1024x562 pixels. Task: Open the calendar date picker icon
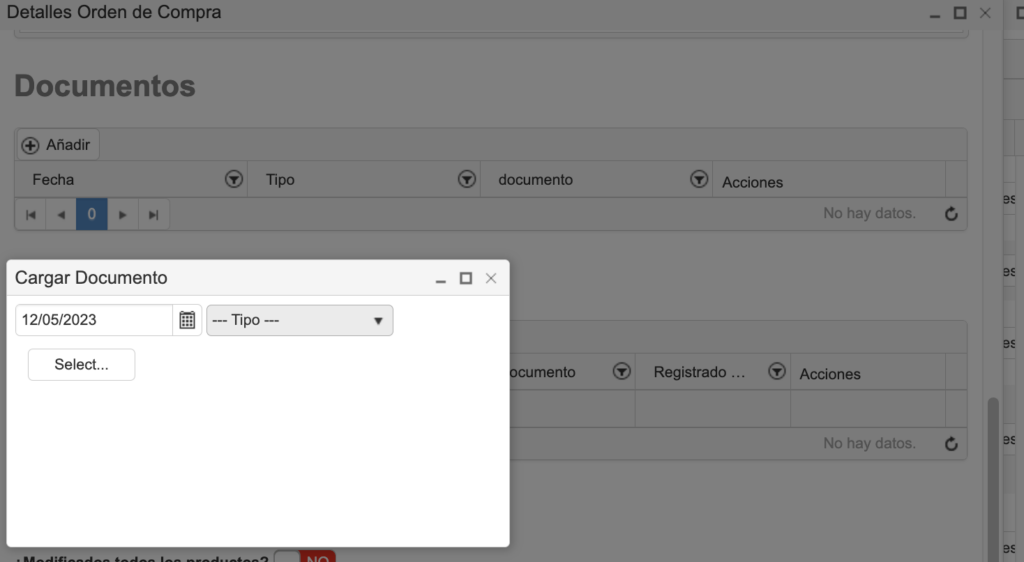(187, 320)
